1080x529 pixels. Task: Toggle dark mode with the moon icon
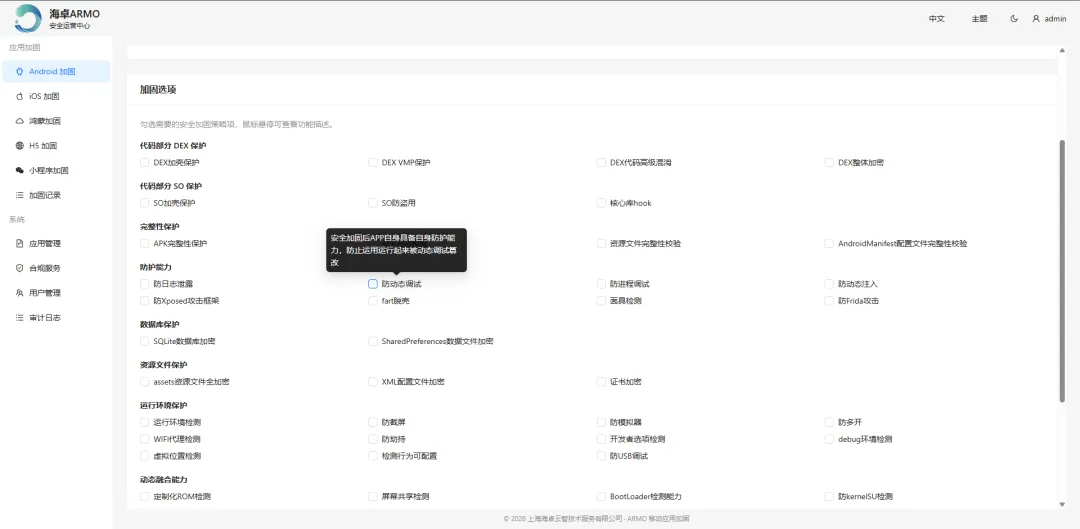point(1014,19)
